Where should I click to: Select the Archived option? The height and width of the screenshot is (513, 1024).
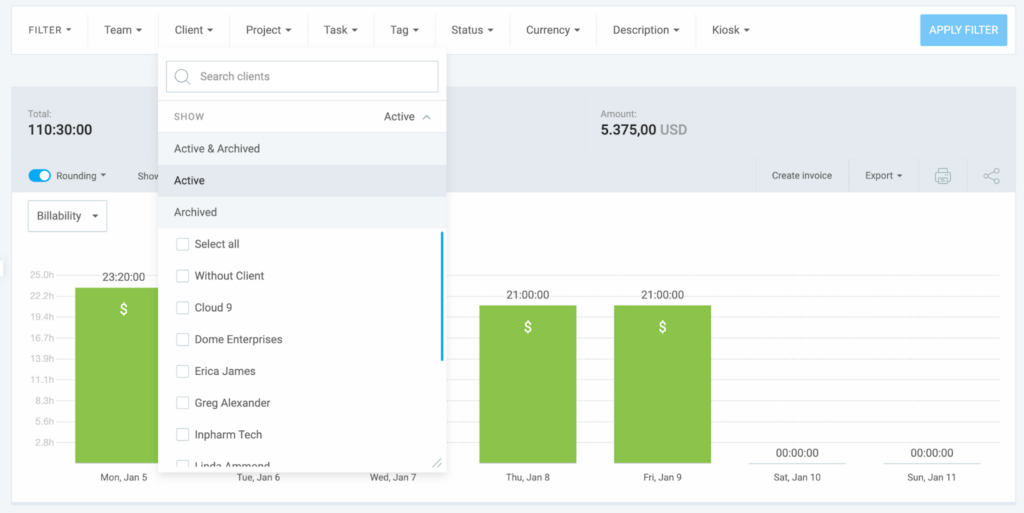196,212
